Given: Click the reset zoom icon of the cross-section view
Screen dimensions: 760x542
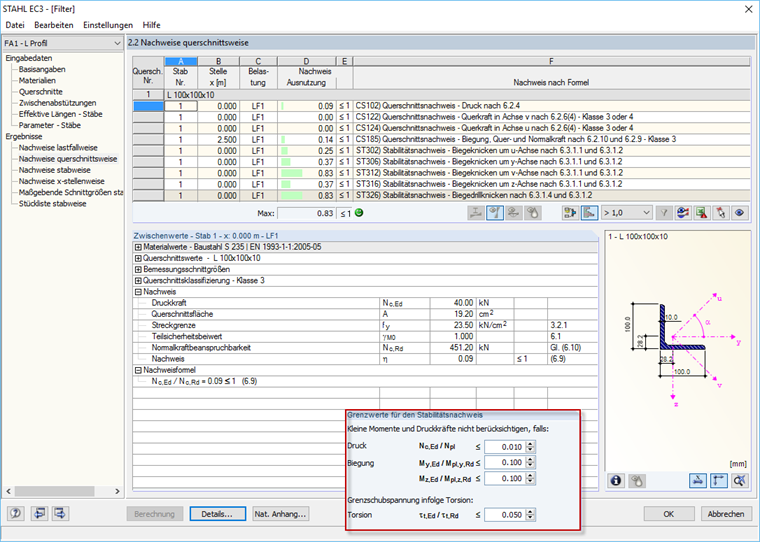Looking at the screenshot, I should coord(739,481).
